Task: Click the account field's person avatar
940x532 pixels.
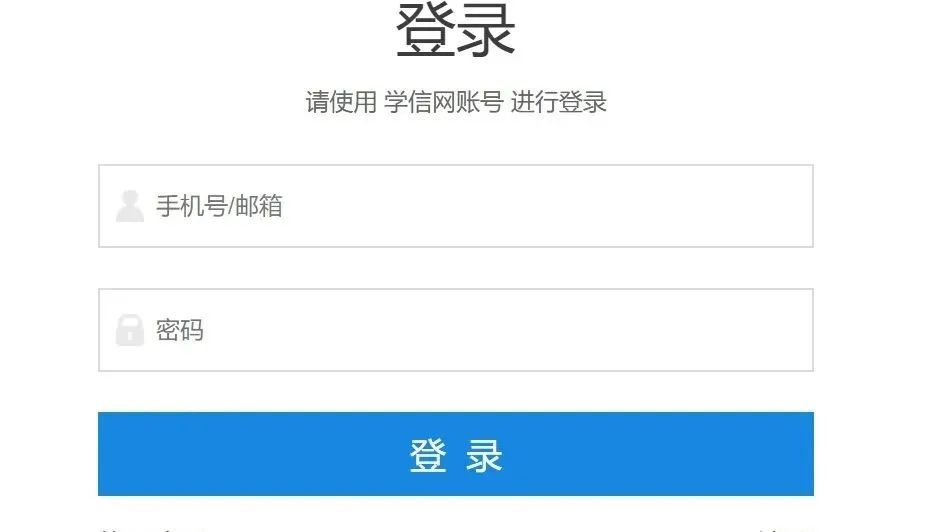Action: click(129, 206)
